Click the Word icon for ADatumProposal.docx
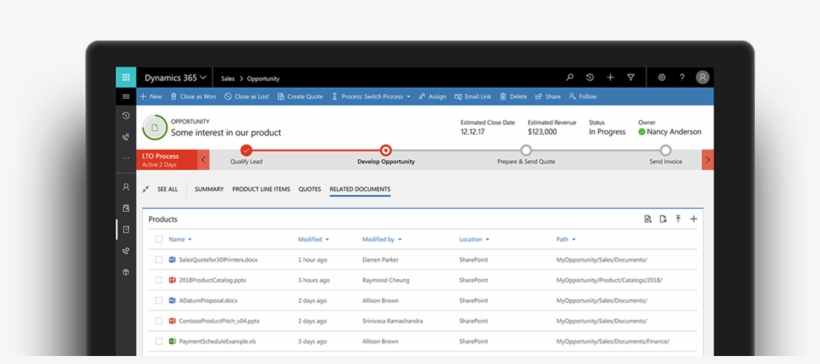Viewport: 820px width, 364px height. pos(172,301)
